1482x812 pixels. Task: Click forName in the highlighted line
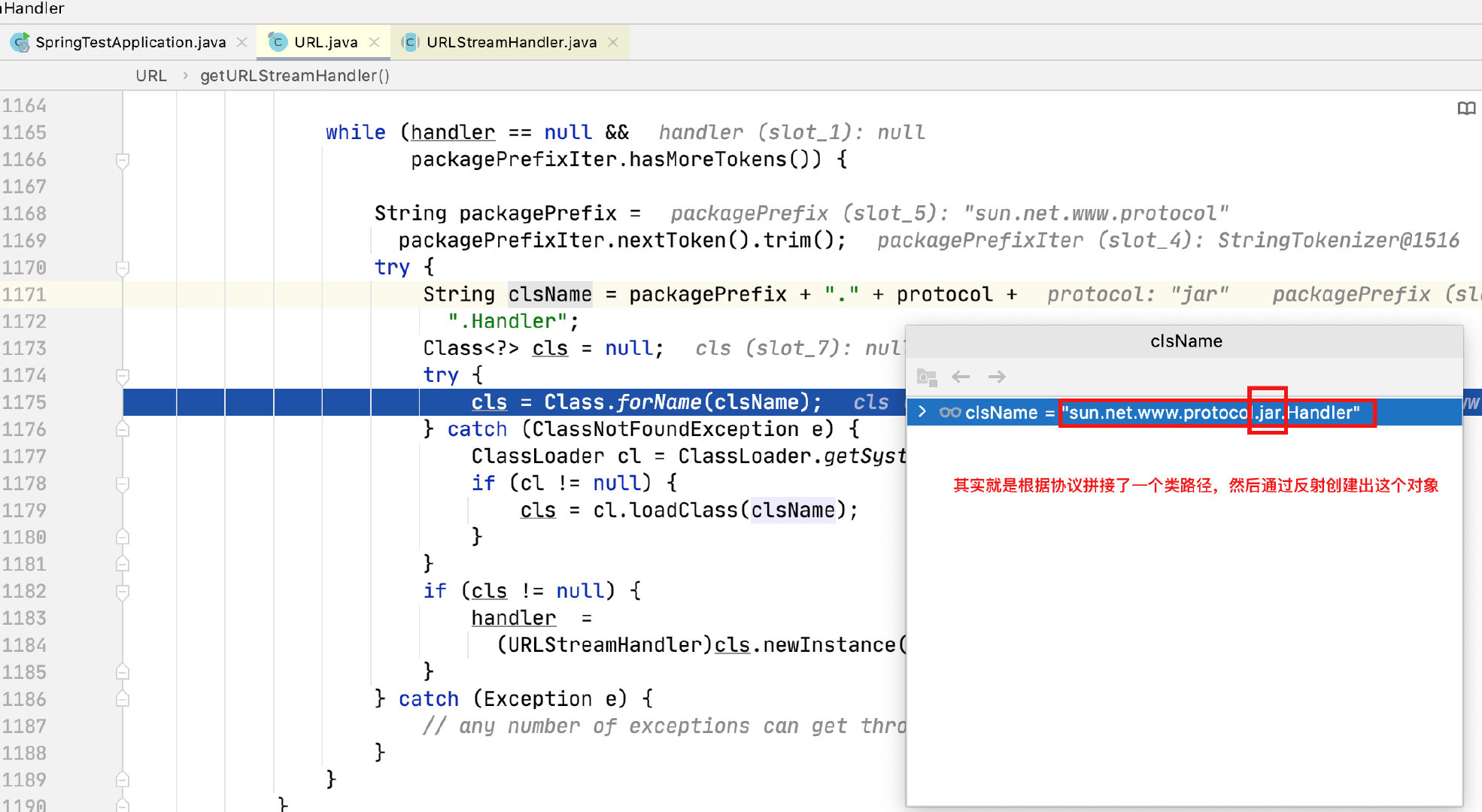pyautogui.click(x=659, y=402)
